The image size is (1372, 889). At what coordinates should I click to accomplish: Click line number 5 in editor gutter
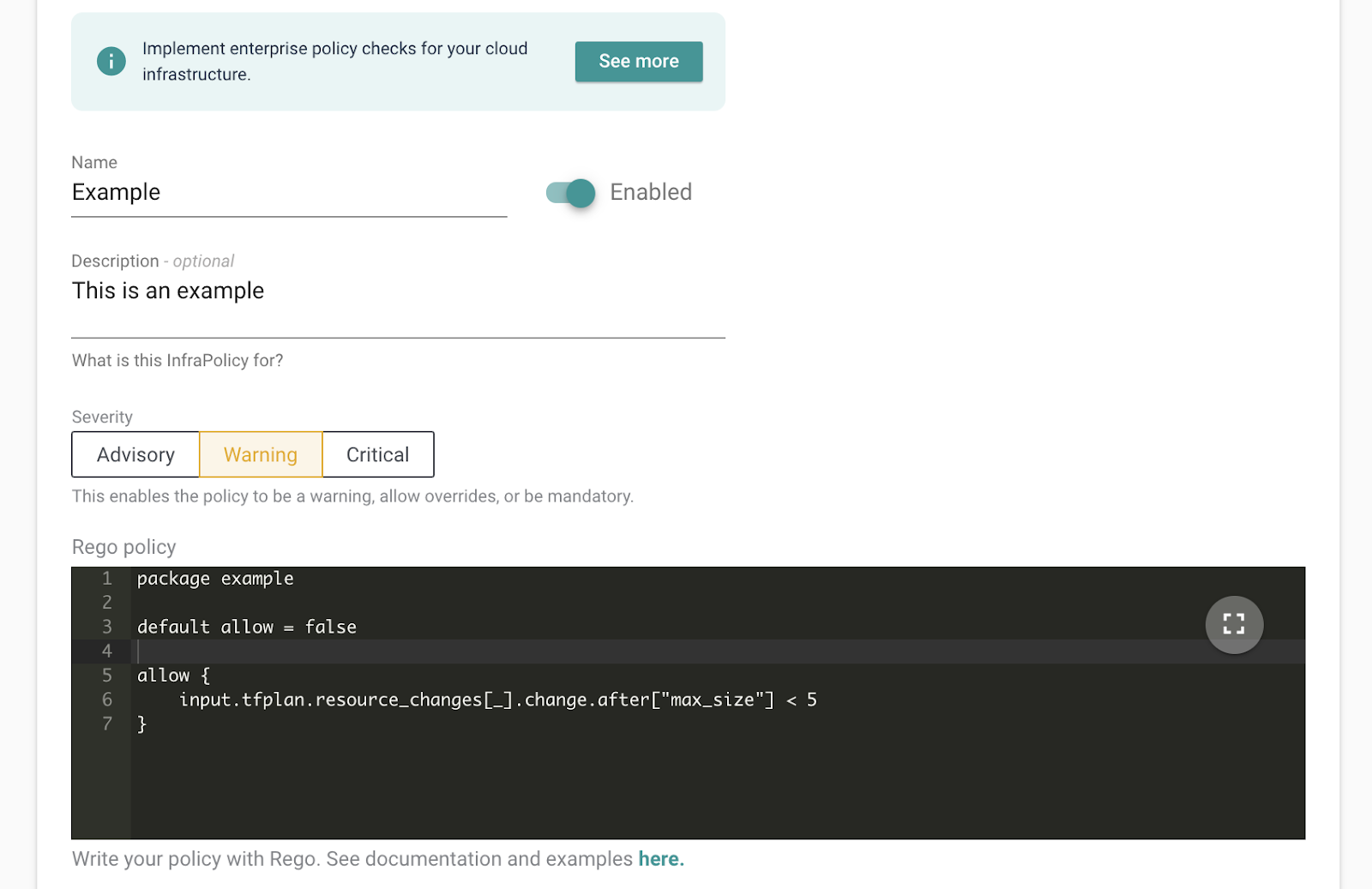[x=107, y=676]
